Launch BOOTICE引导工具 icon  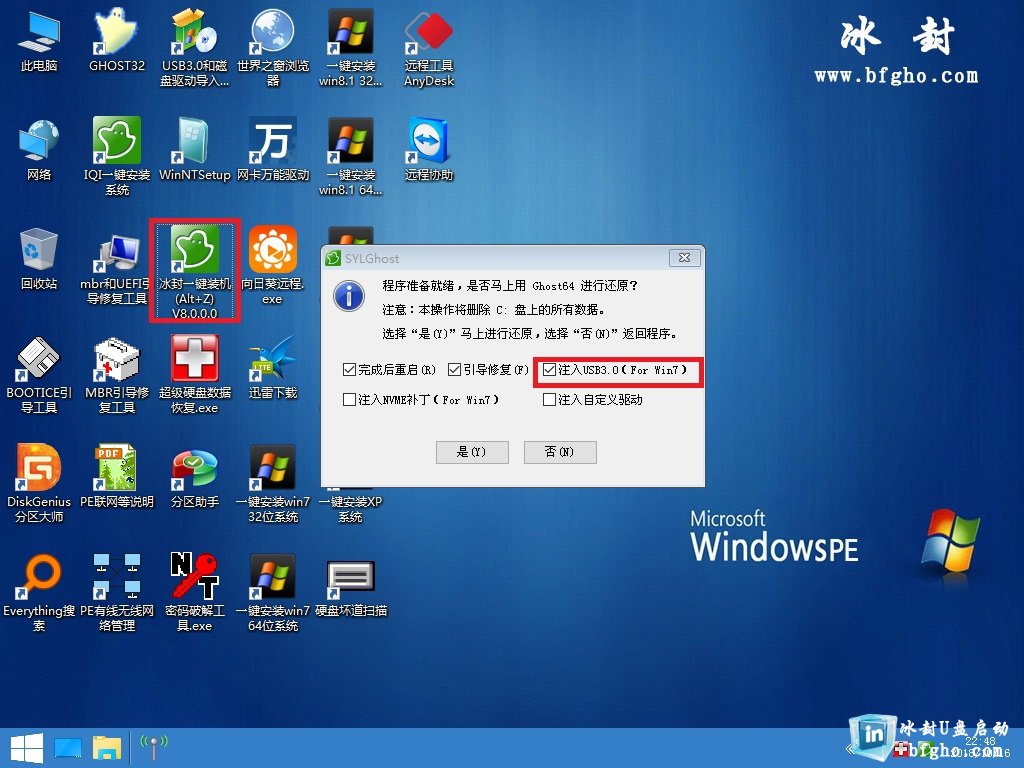pos(39,375)
